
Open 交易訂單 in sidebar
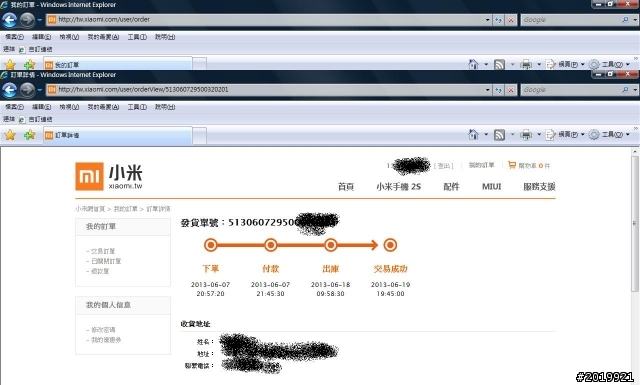pos(103,251)
